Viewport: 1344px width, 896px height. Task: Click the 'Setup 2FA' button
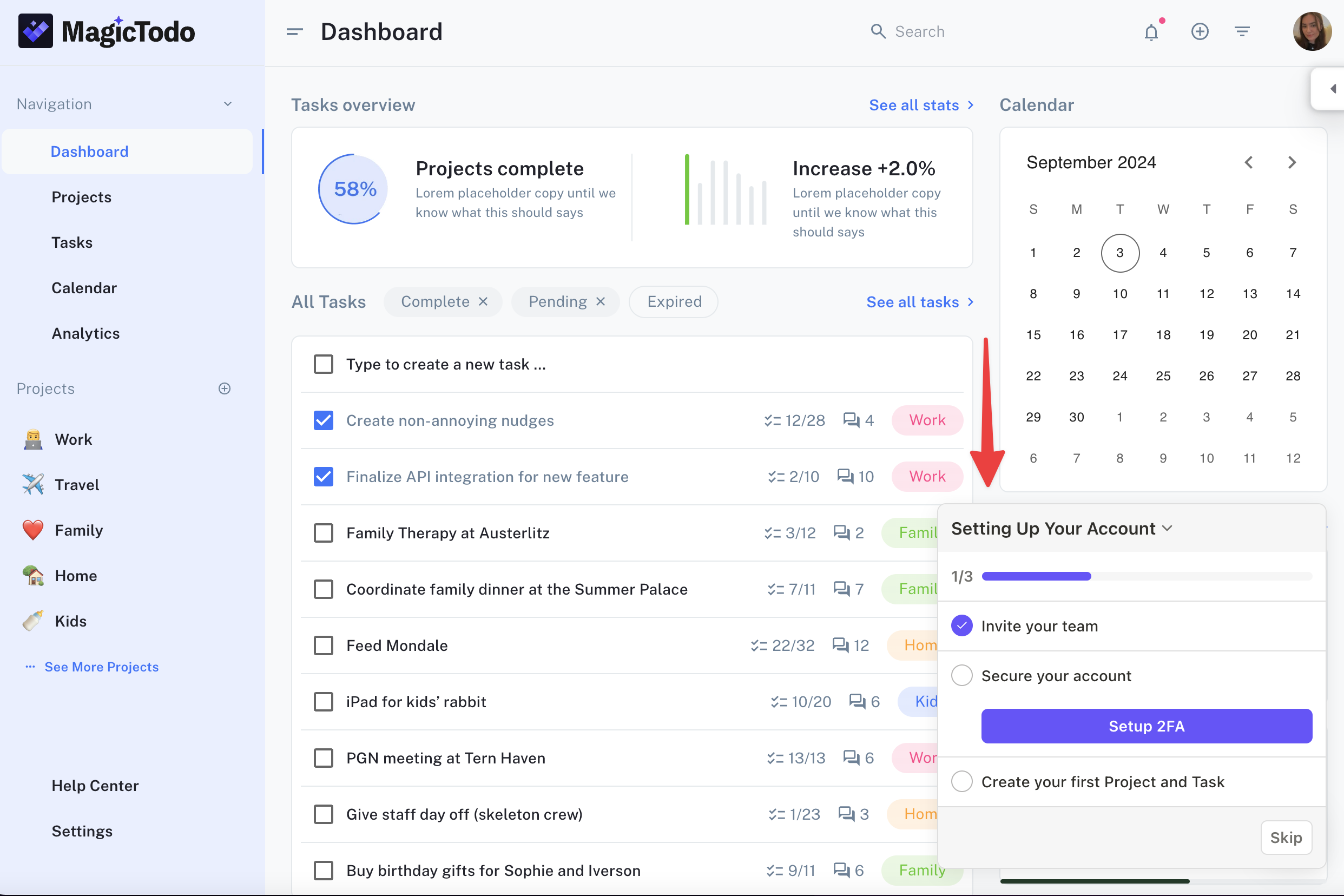pos(1147,726)
